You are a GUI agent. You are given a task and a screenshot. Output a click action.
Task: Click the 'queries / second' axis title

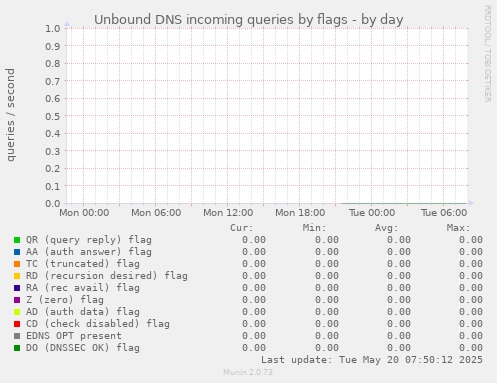10,115
